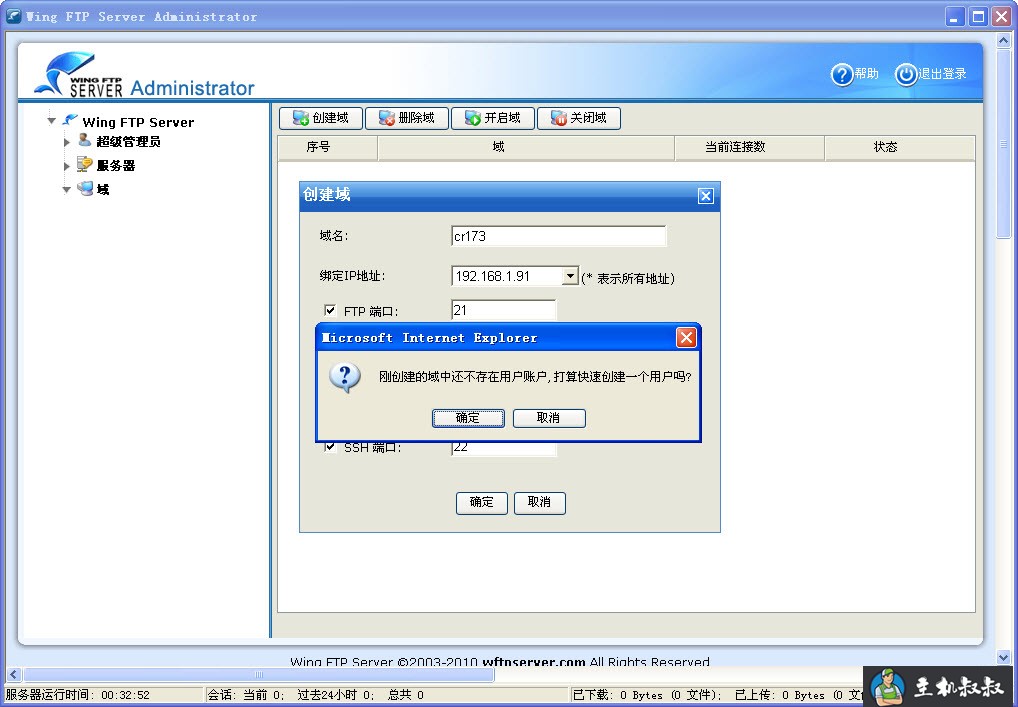Click the 域 column header in table
The image size is (1018, 707).
(526, 147)
